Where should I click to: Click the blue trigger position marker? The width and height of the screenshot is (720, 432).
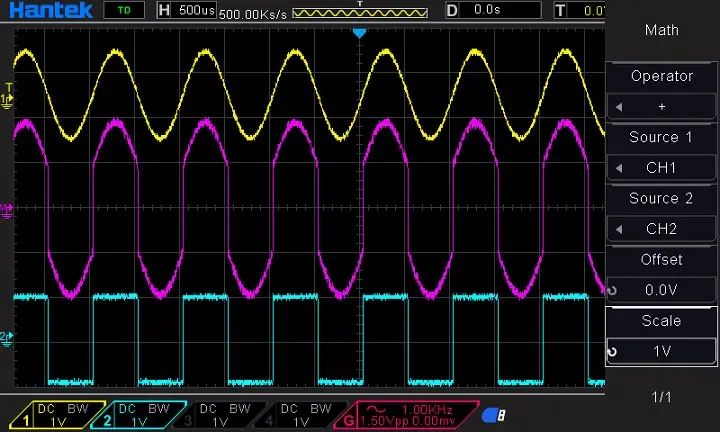coord(360,33)
